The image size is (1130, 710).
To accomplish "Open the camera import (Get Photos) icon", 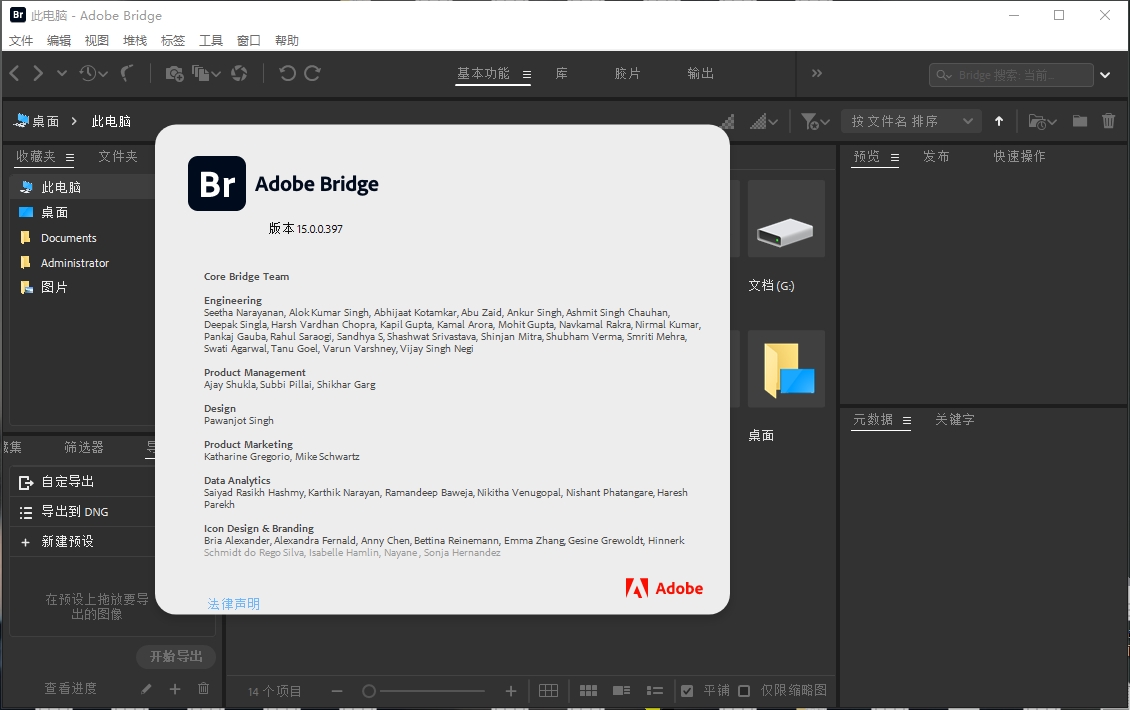I will point(176,73).
